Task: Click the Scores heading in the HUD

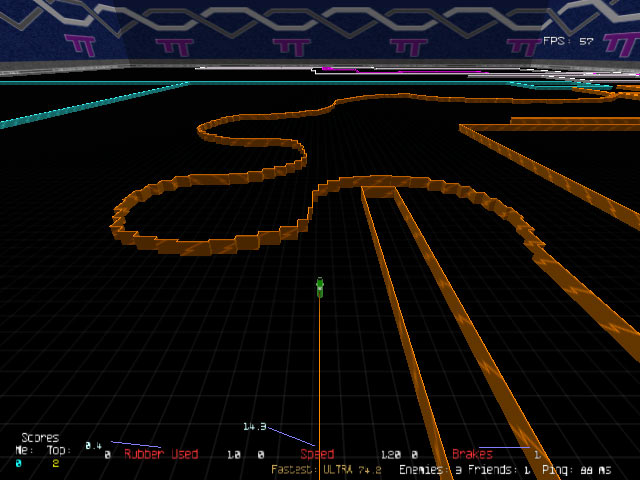Action: click(40, 438)
